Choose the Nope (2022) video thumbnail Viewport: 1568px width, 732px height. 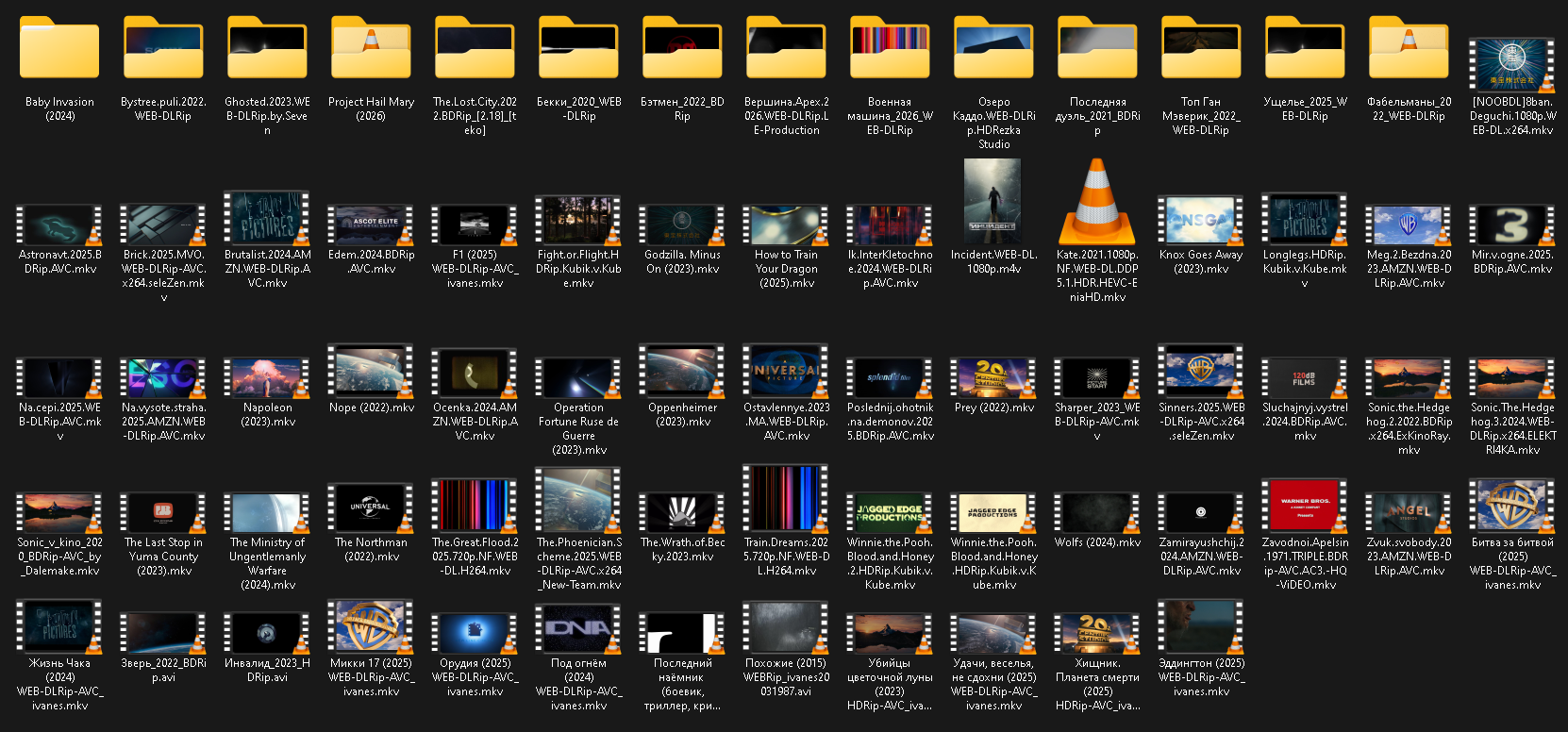[x=371, y=372]
